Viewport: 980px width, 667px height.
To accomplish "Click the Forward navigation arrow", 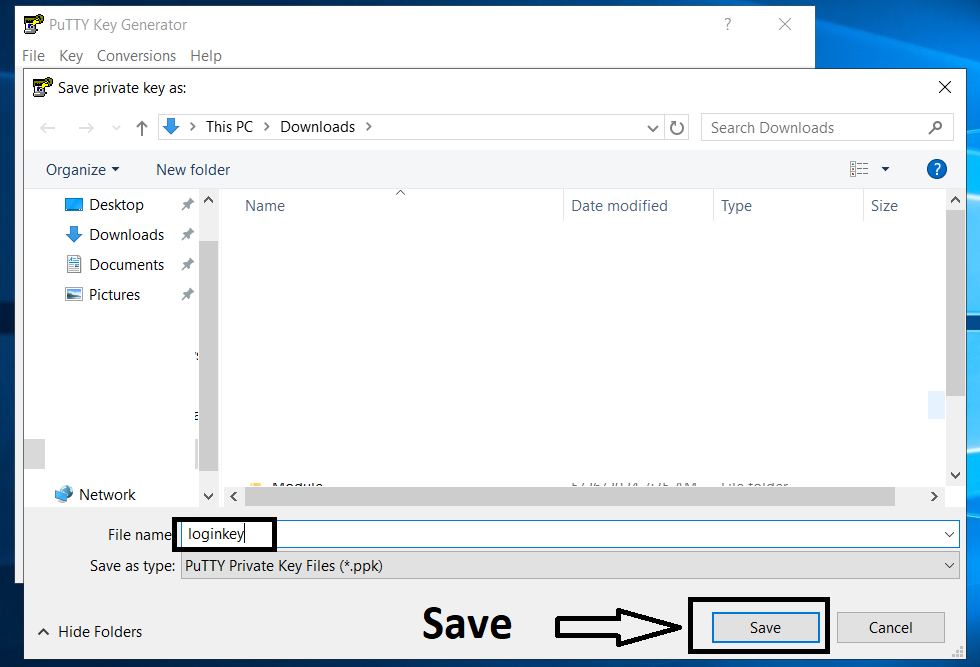I will [x=86, y=128].
